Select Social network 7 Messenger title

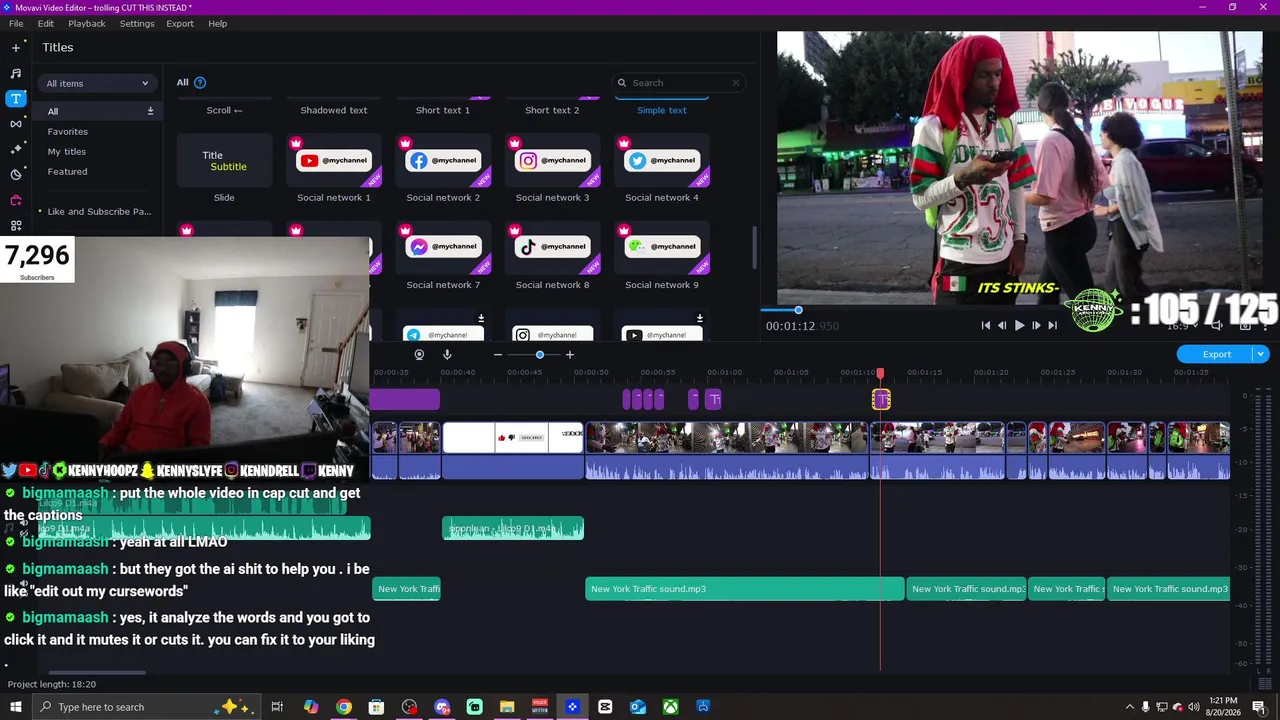click(443, 248)
